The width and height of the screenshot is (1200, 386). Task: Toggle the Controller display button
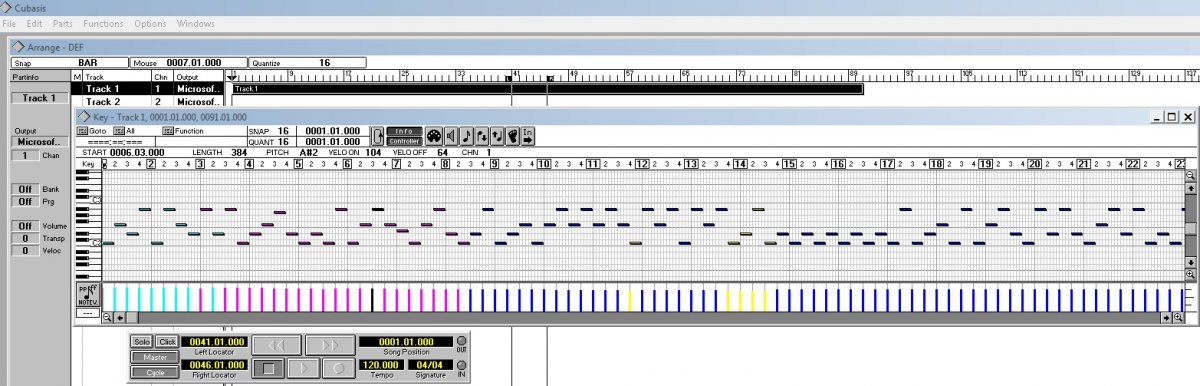point(404,141)
